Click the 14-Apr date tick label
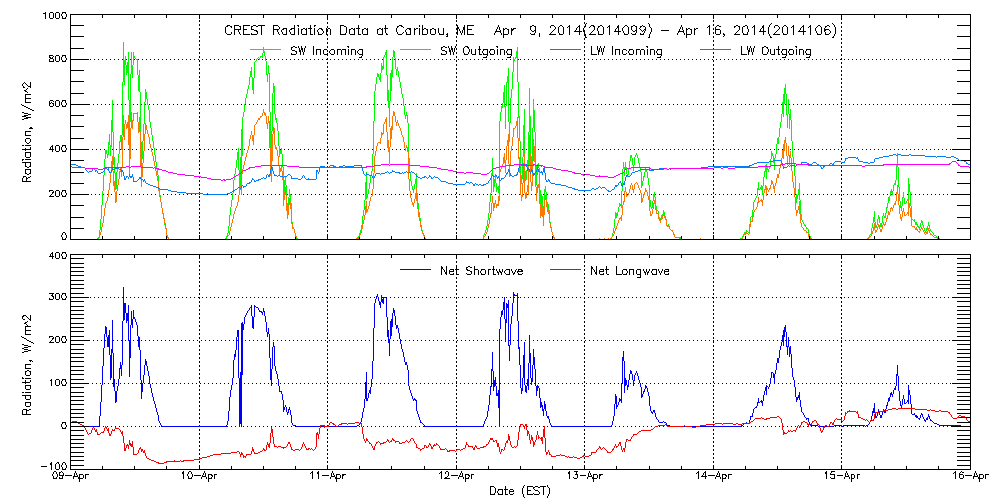This screenshot has width=1000, height=500. click(713, 478)
